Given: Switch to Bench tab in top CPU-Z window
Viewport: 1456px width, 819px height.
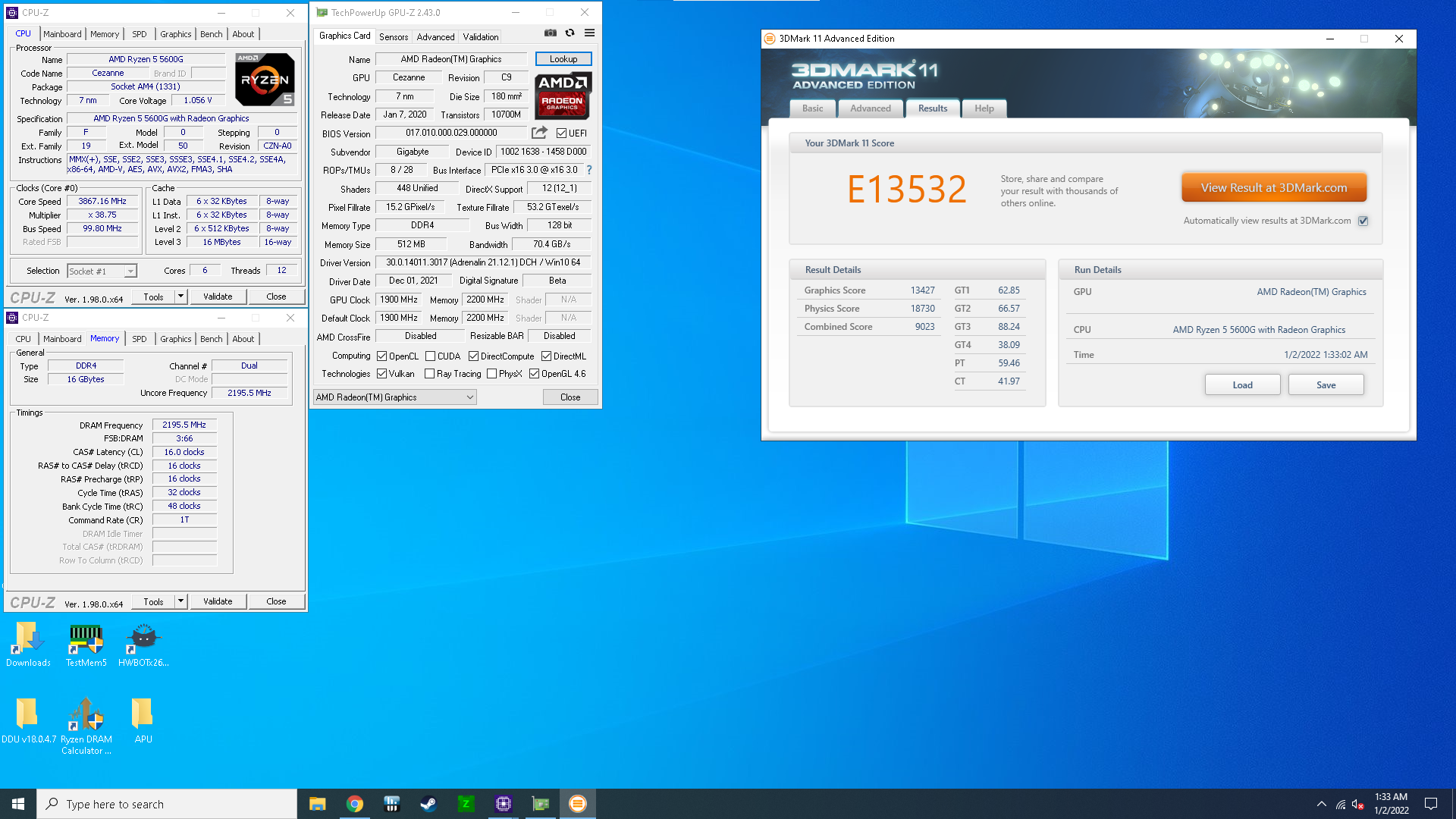Looking at the screenshot, I should [x=212, y=34].
